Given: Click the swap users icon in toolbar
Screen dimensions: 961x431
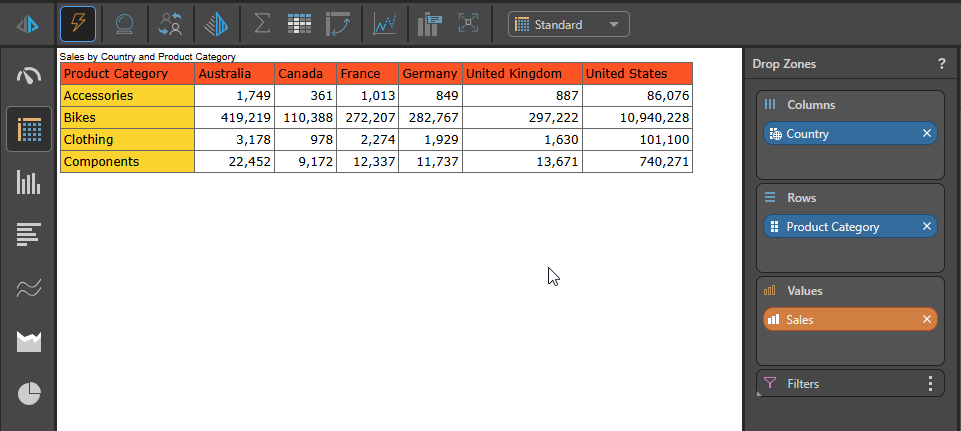Looking at the screenshot, I should 170,25.
